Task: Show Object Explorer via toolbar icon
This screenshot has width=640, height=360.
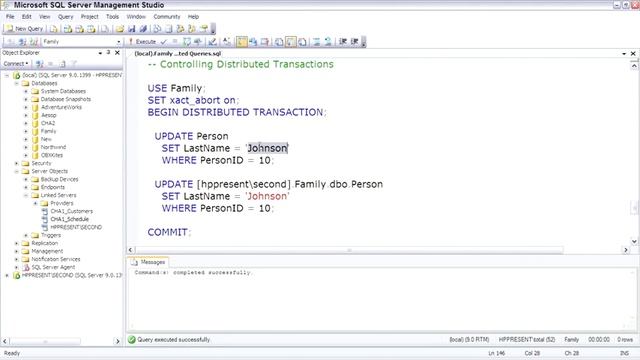Action: click(x=180, y=29)
